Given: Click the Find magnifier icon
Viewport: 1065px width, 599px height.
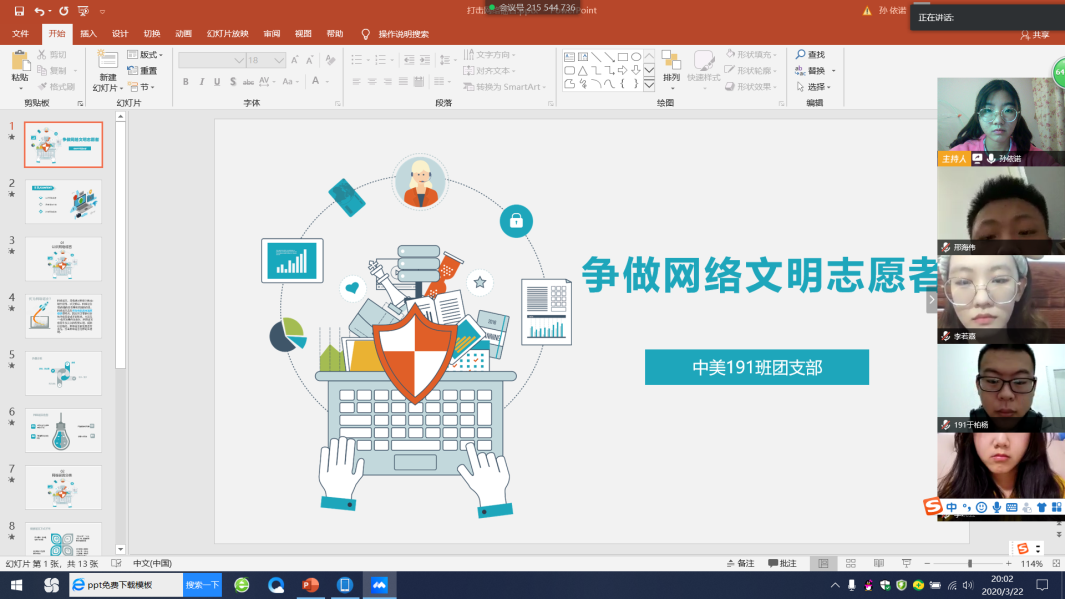Looking at the screenshot, I should [801, 55].
